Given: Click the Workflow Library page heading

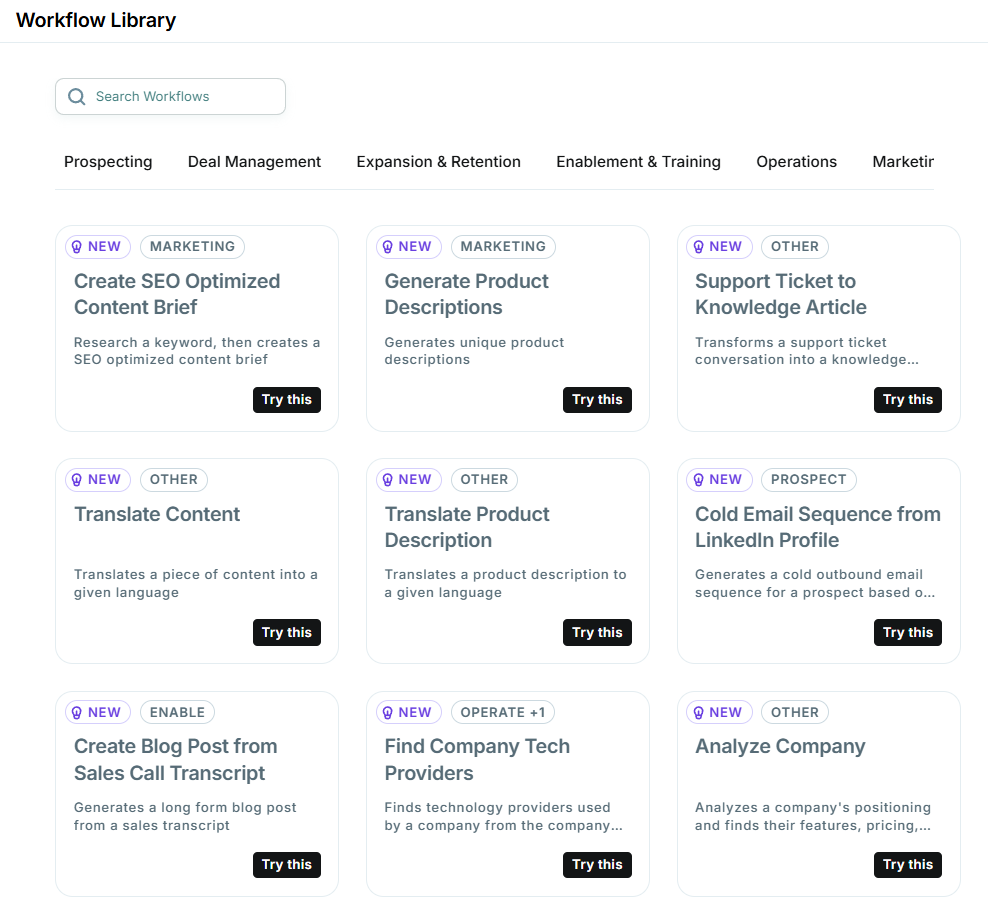Looking at the screenshot, I should coord(96,20).
